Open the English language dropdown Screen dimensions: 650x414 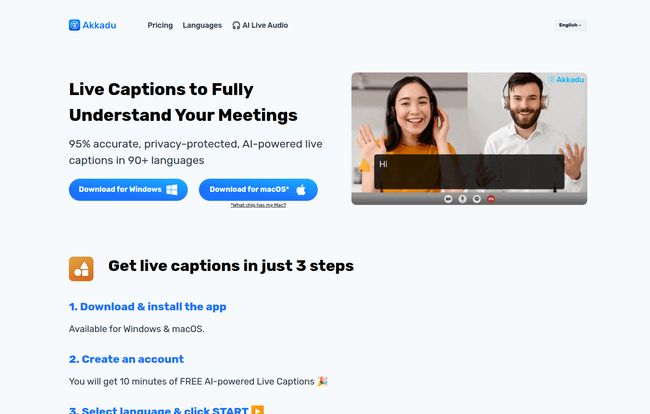point(570,25)
